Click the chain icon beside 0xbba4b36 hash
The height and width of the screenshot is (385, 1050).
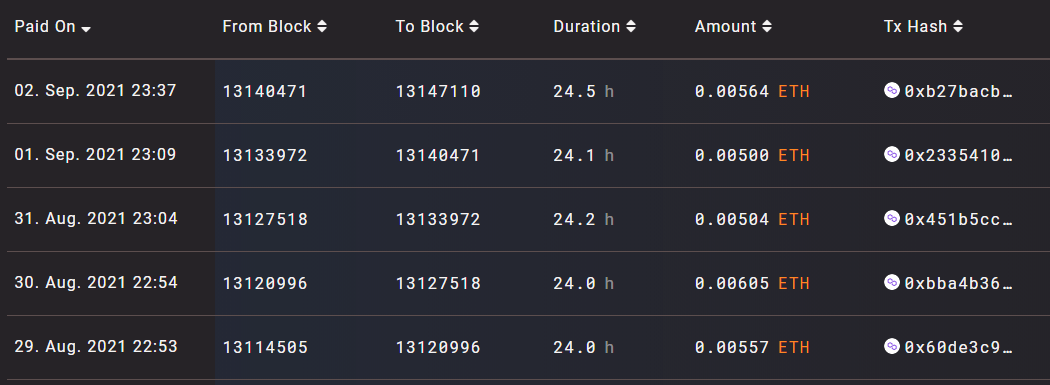[x=891, y=283]
